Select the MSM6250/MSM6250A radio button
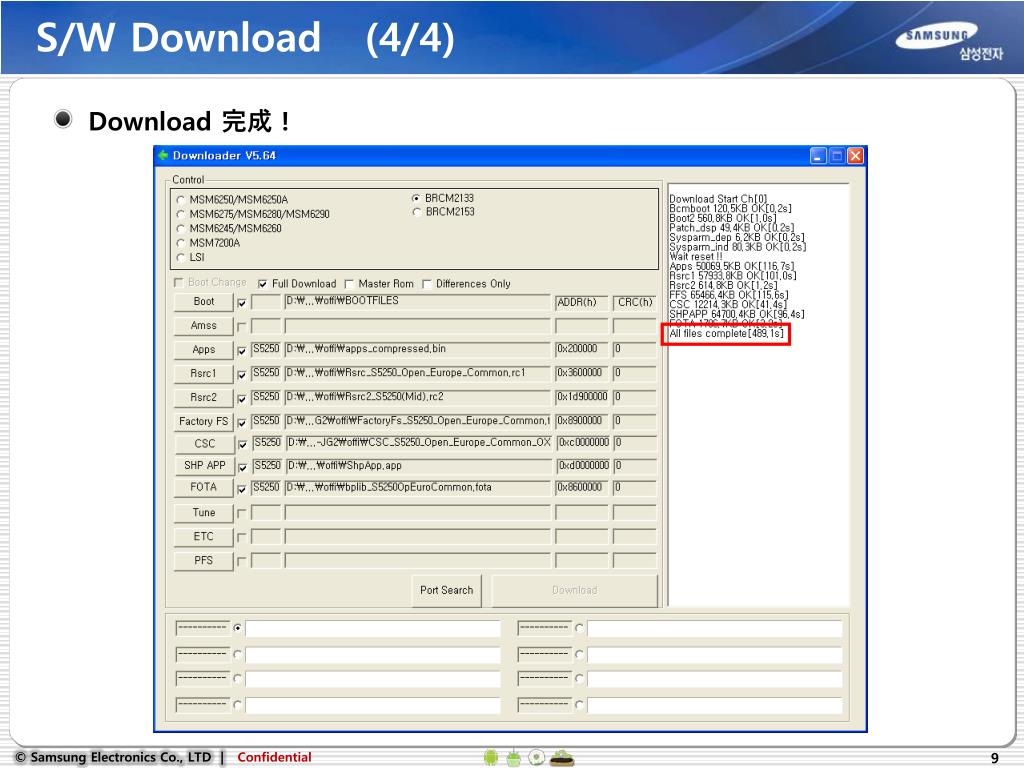The width and height of the screenshot is (1024, 768). 181,200
